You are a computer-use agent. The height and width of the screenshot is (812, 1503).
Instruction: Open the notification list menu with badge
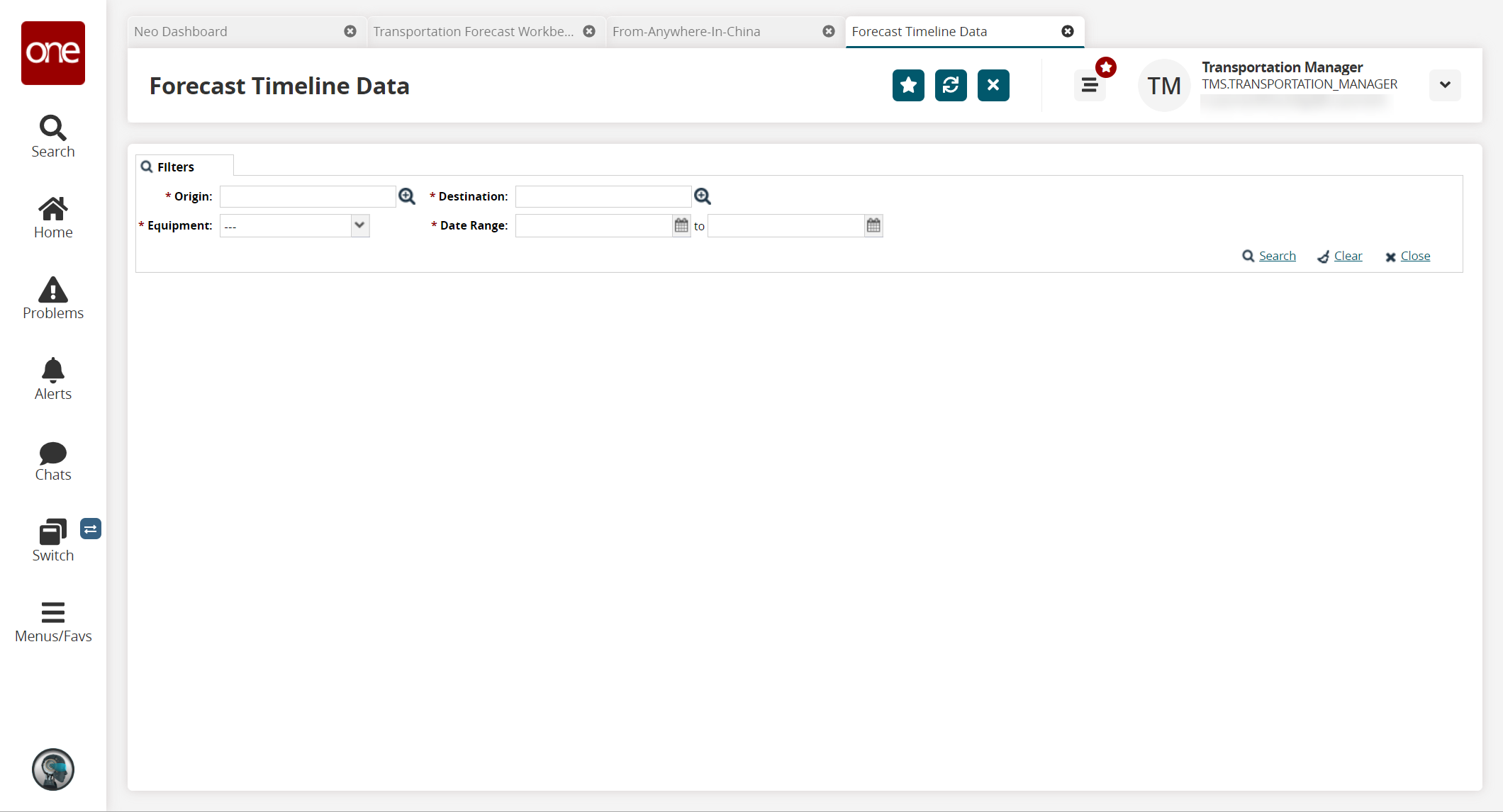pyautogui.click(x=1090, y=86)
